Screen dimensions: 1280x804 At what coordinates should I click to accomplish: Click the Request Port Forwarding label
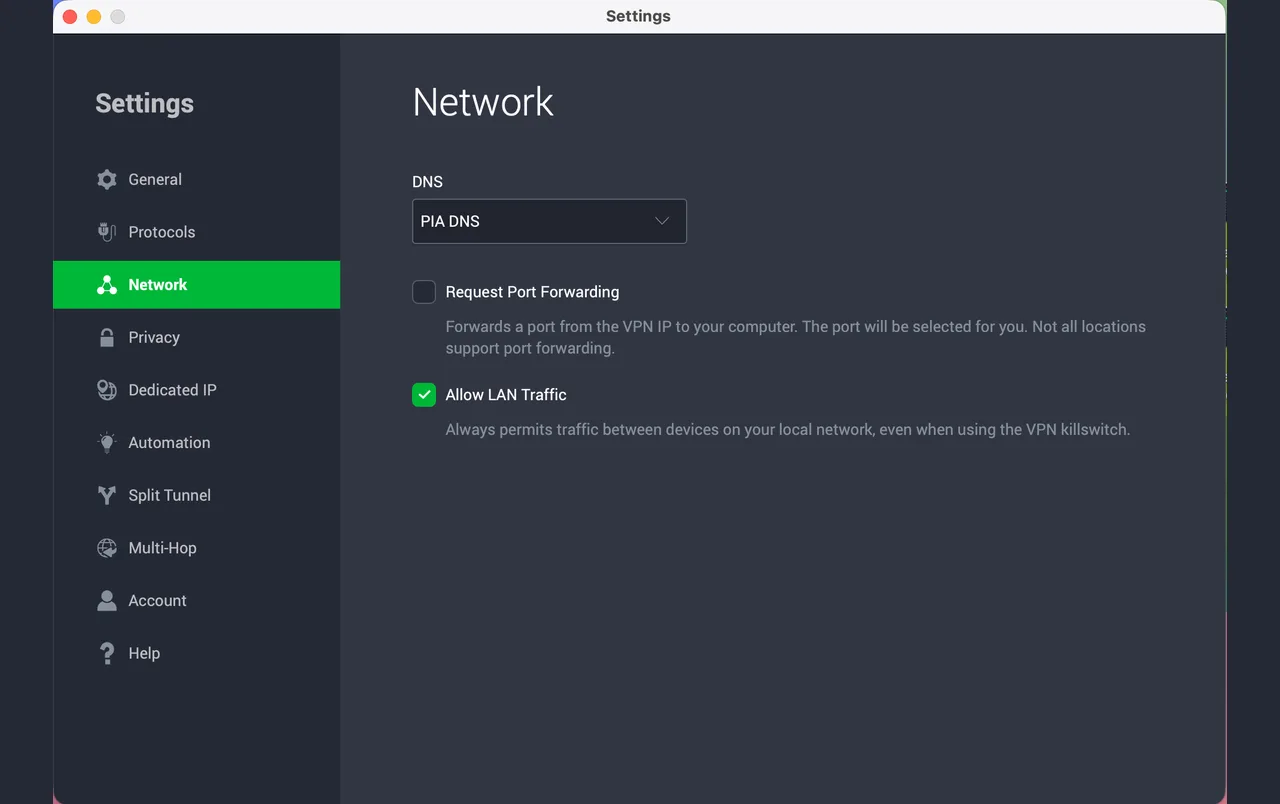532,292
